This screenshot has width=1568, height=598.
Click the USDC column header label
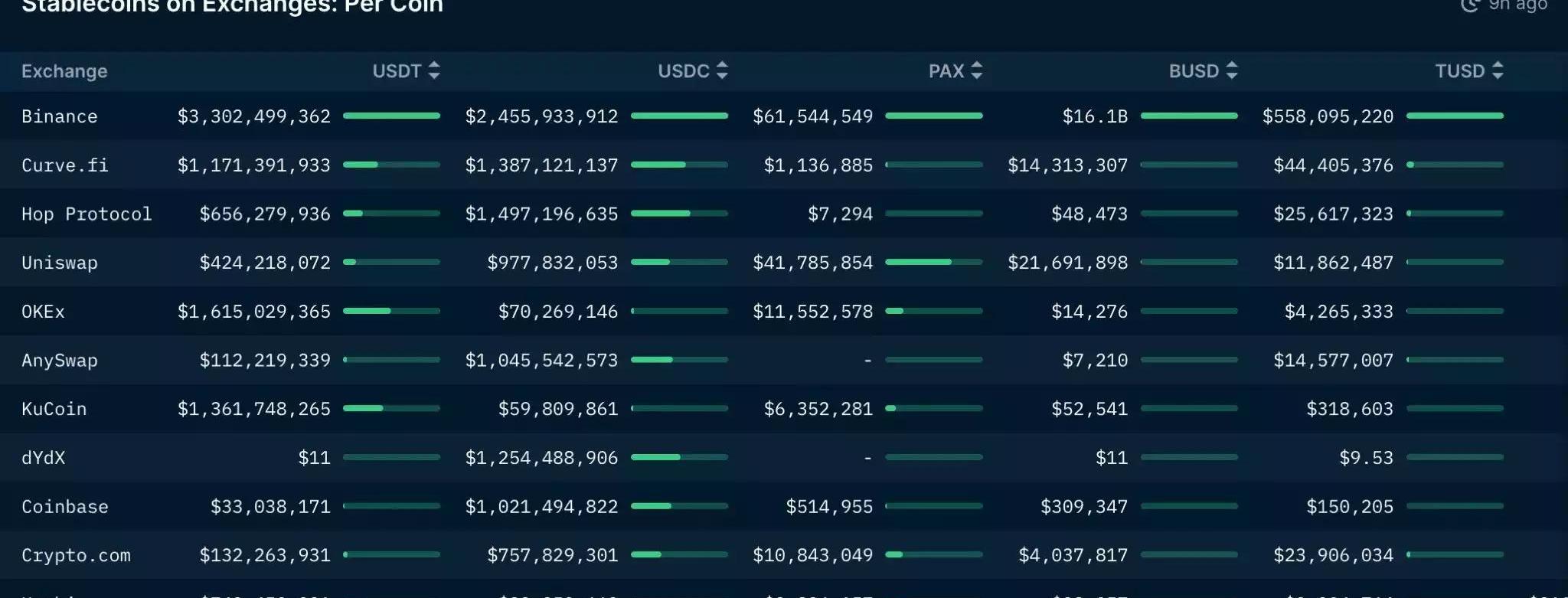click(684, 71)
